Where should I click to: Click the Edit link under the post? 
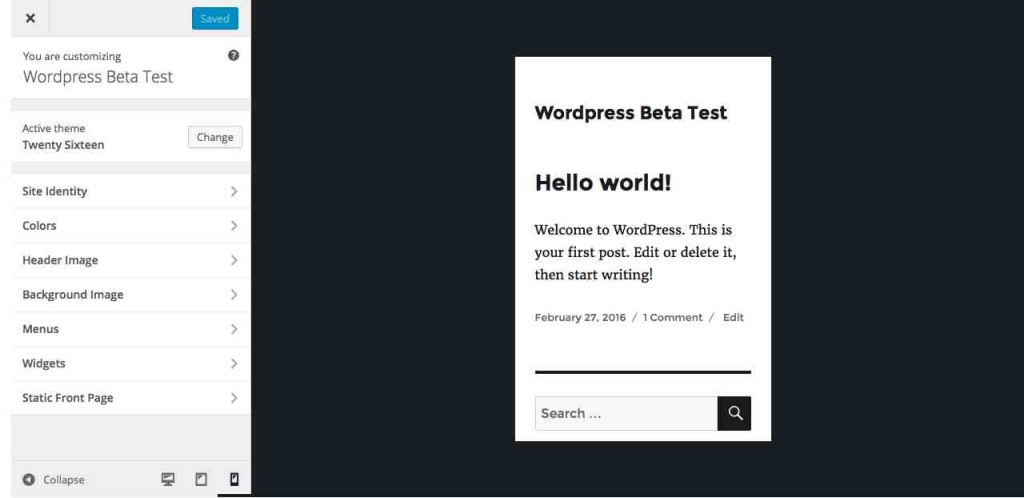tap(733, 317)
